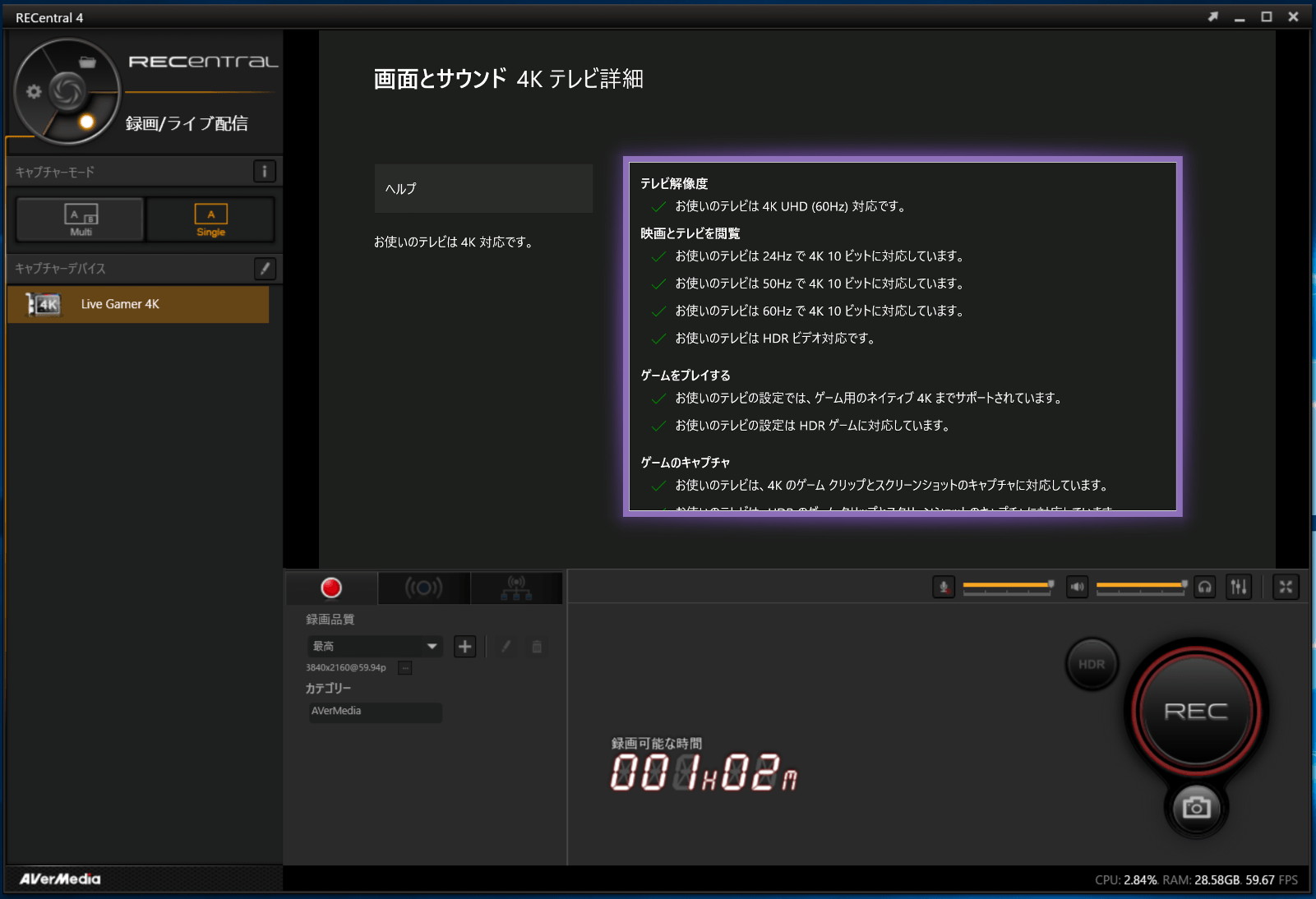Take a snapshot with the camera button
The image size is (1316, 899).
tap(1196, 808)
